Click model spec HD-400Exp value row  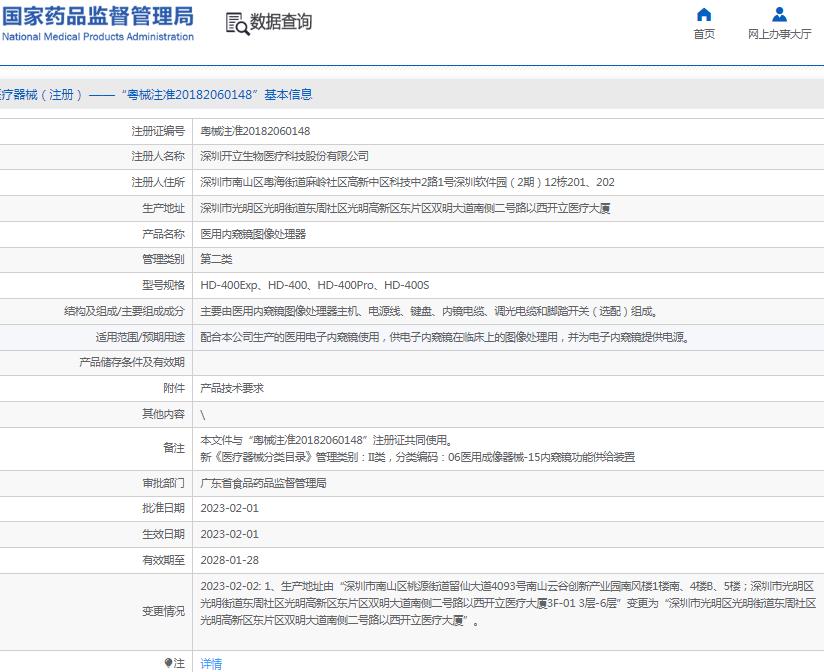pyautogui.click(x=314, y=285)
